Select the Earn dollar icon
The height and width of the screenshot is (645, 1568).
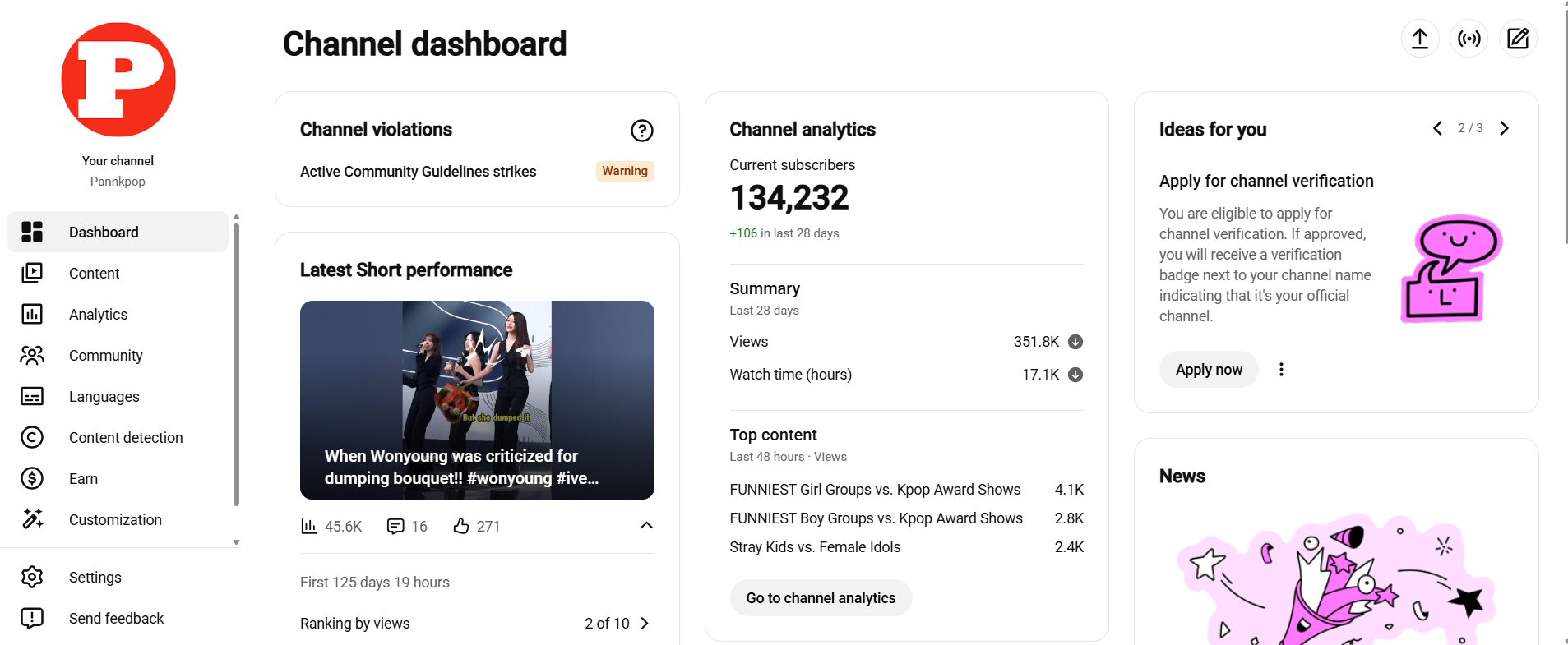coord(32,478)
